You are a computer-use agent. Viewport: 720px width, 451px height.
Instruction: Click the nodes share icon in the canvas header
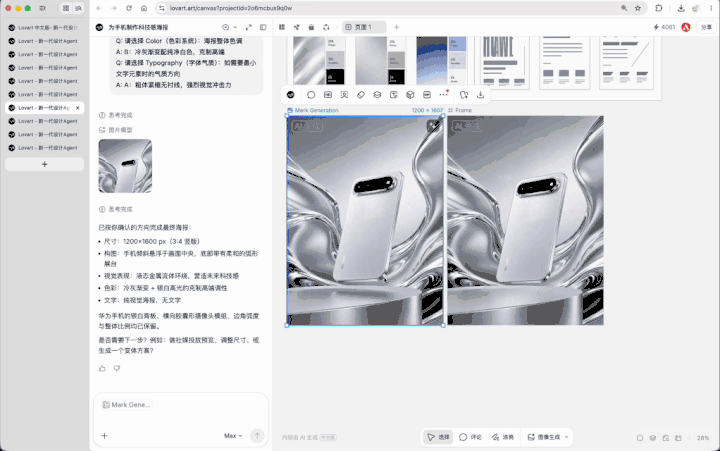297,27
